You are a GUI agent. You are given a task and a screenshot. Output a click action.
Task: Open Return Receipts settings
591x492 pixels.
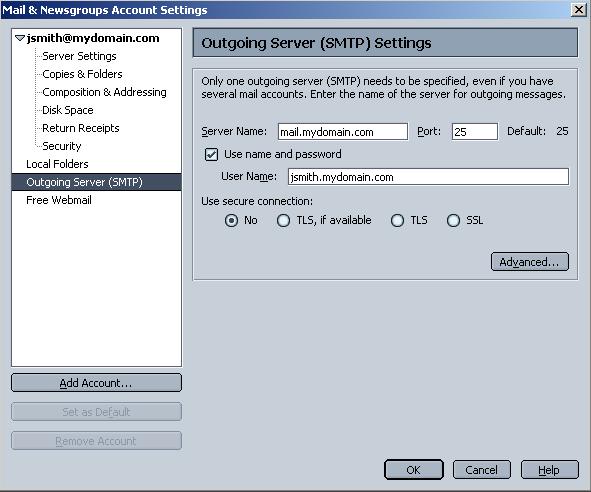point(81,128)
